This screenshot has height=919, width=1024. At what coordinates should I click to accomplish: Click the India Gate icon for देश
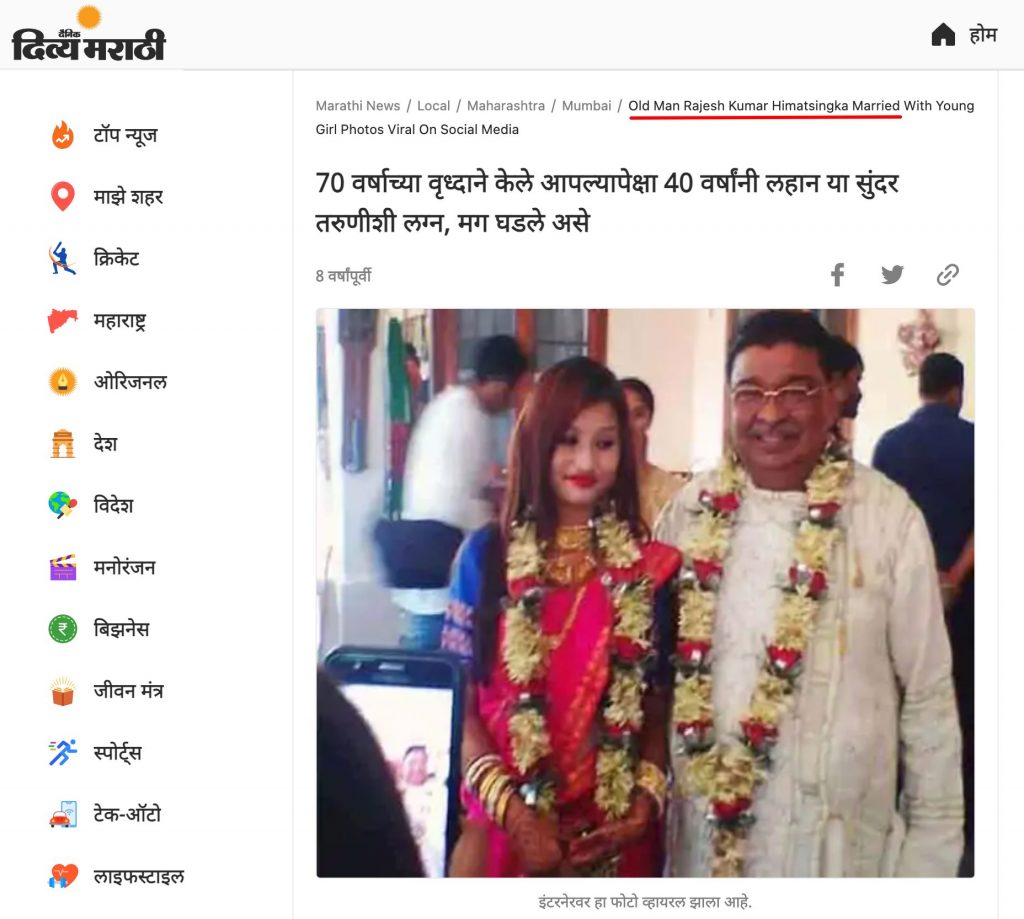[63, 443]
